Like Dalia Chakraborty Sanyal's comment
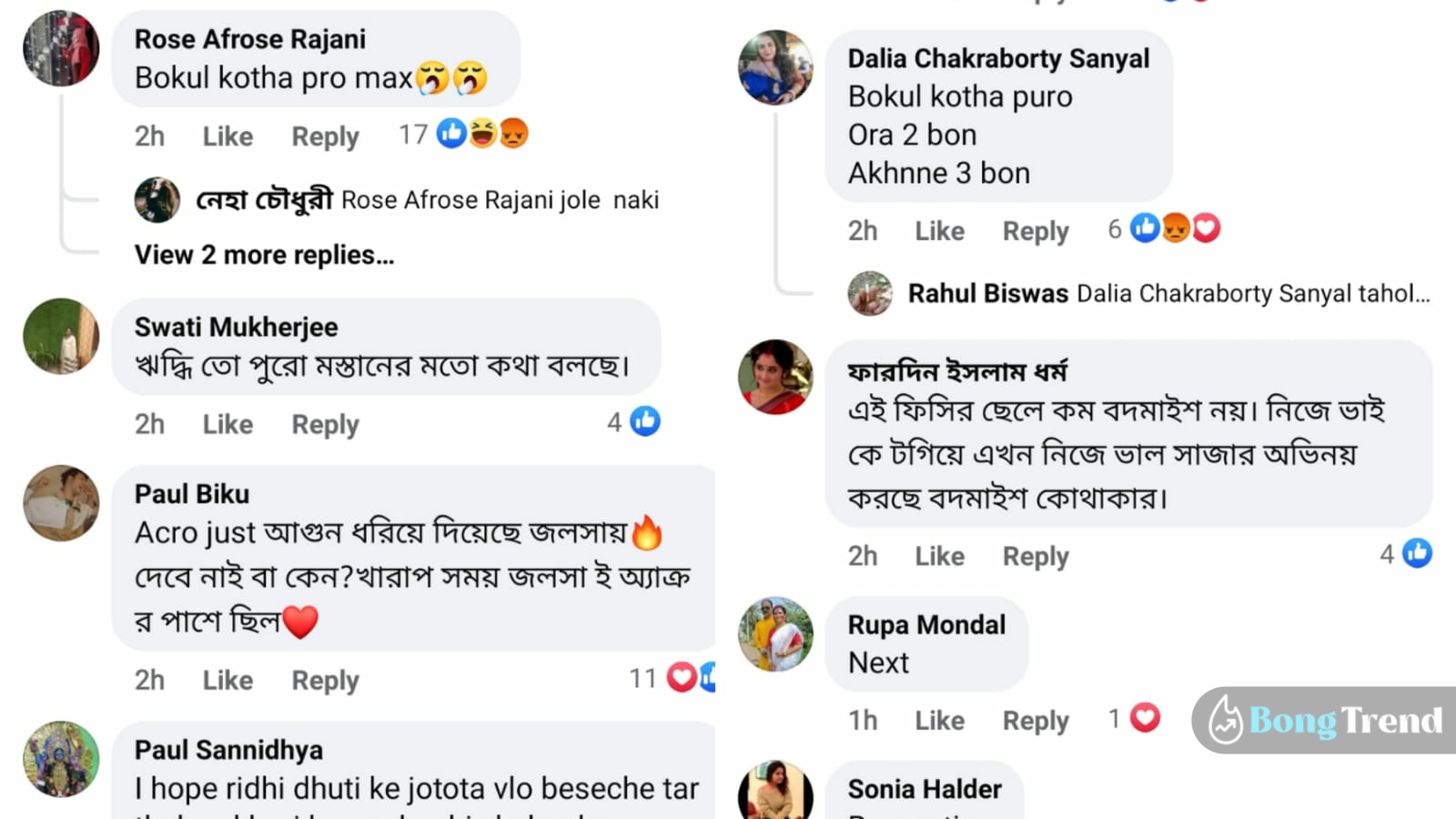This screenshot has width=1456, height=819. coord(939,231)
